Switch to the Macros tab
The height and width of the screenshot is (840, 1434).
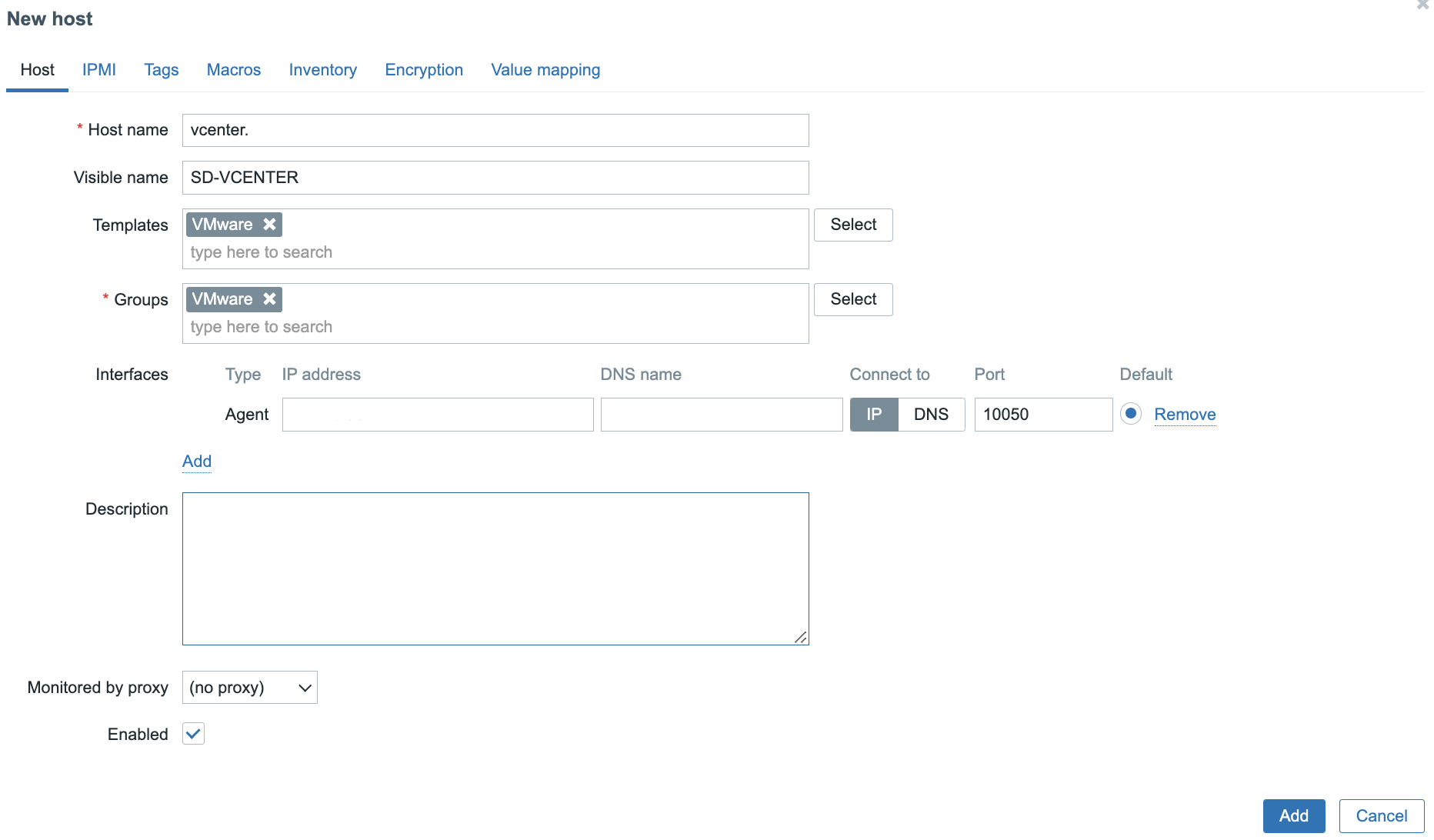(234, 70)
